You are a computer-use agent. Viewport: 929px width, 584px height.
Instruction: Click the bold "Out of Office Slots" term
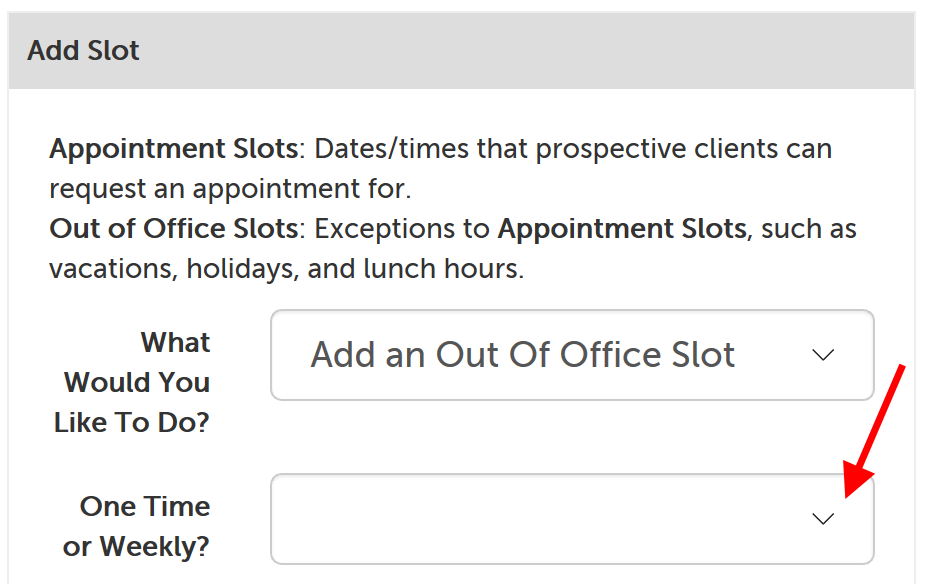pos(174,229)
